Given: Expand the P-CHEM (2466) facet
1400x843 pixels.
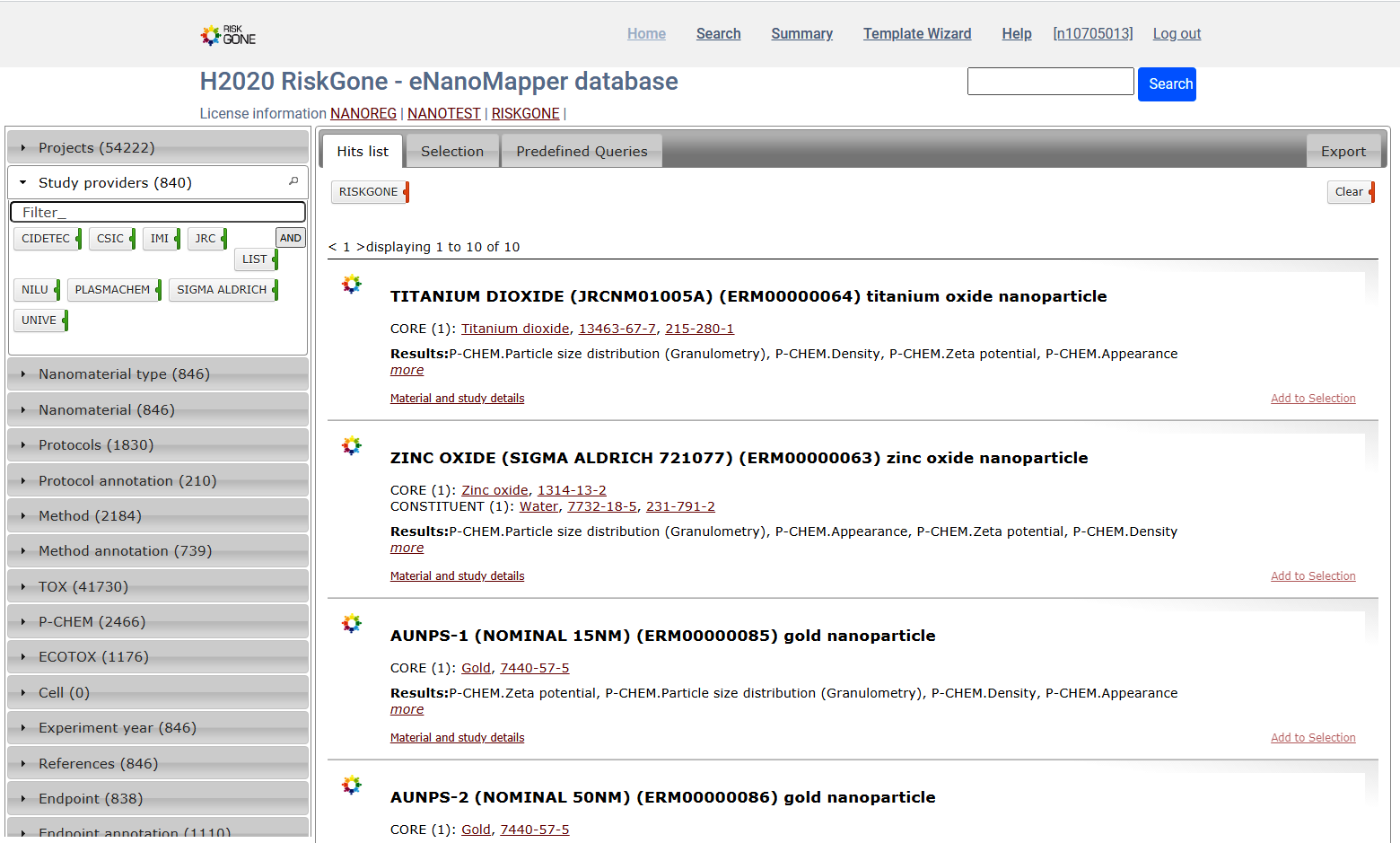Looking at the screenshot, I should tap(158, 622).
